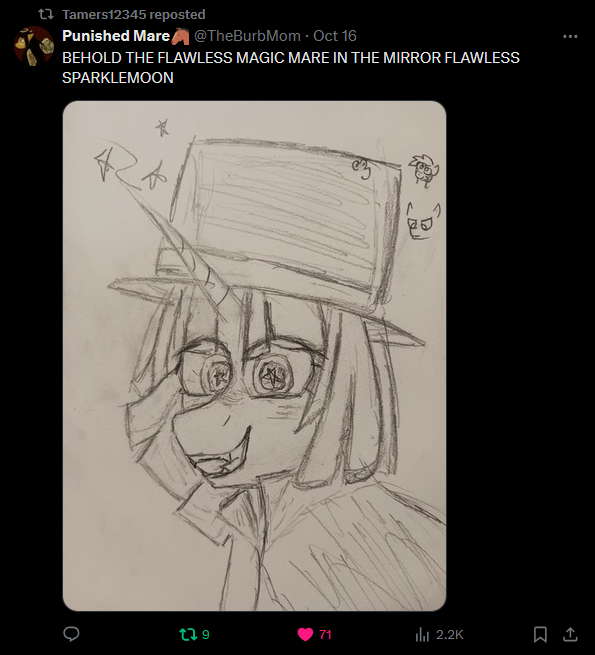Enlarge the pencil unicorn drawing image
Viewport: 595px width, 655px height.
[254, 356]
